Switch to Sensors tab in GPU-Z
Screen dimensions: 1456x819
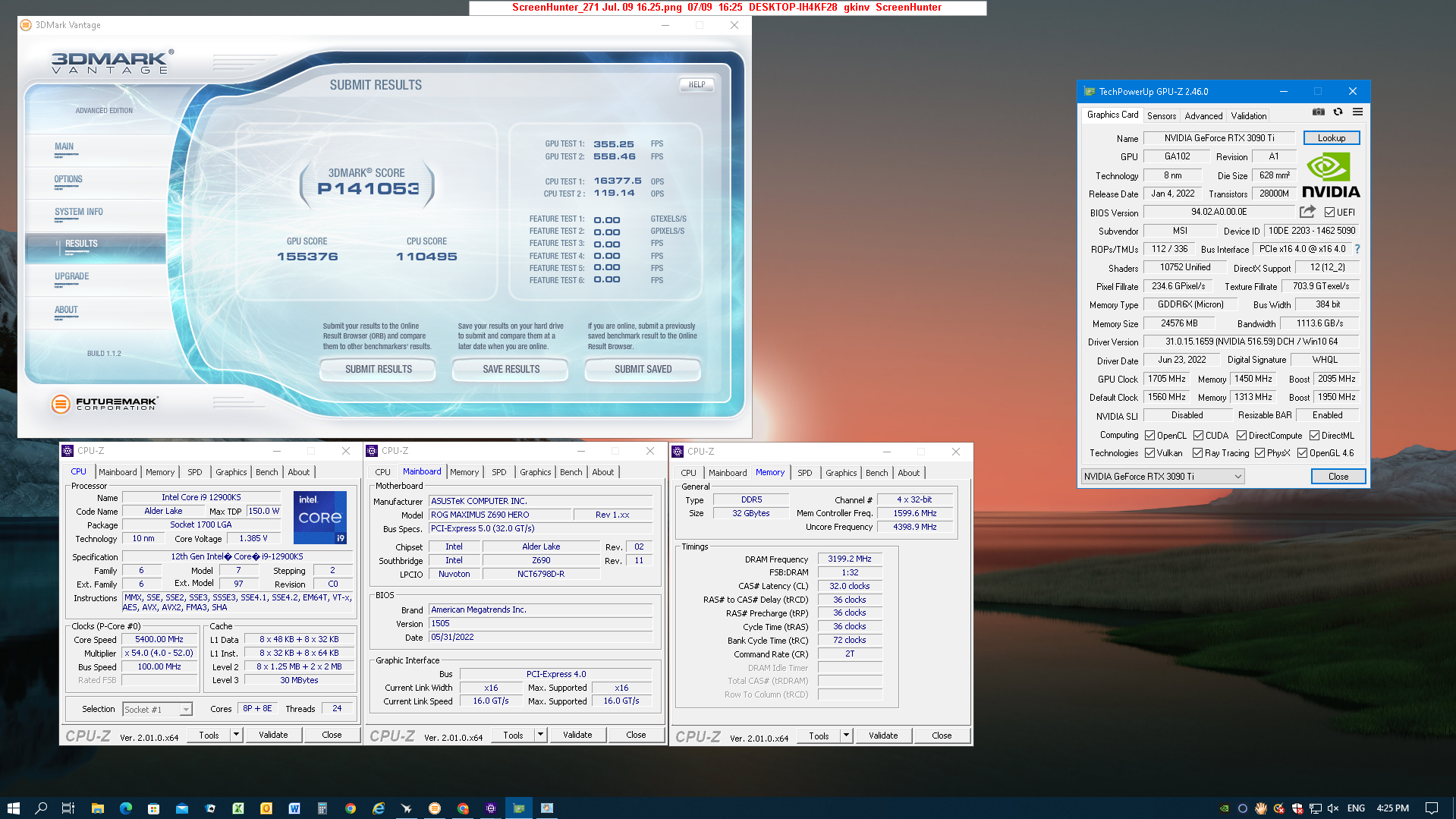(x=1162, y=116)
